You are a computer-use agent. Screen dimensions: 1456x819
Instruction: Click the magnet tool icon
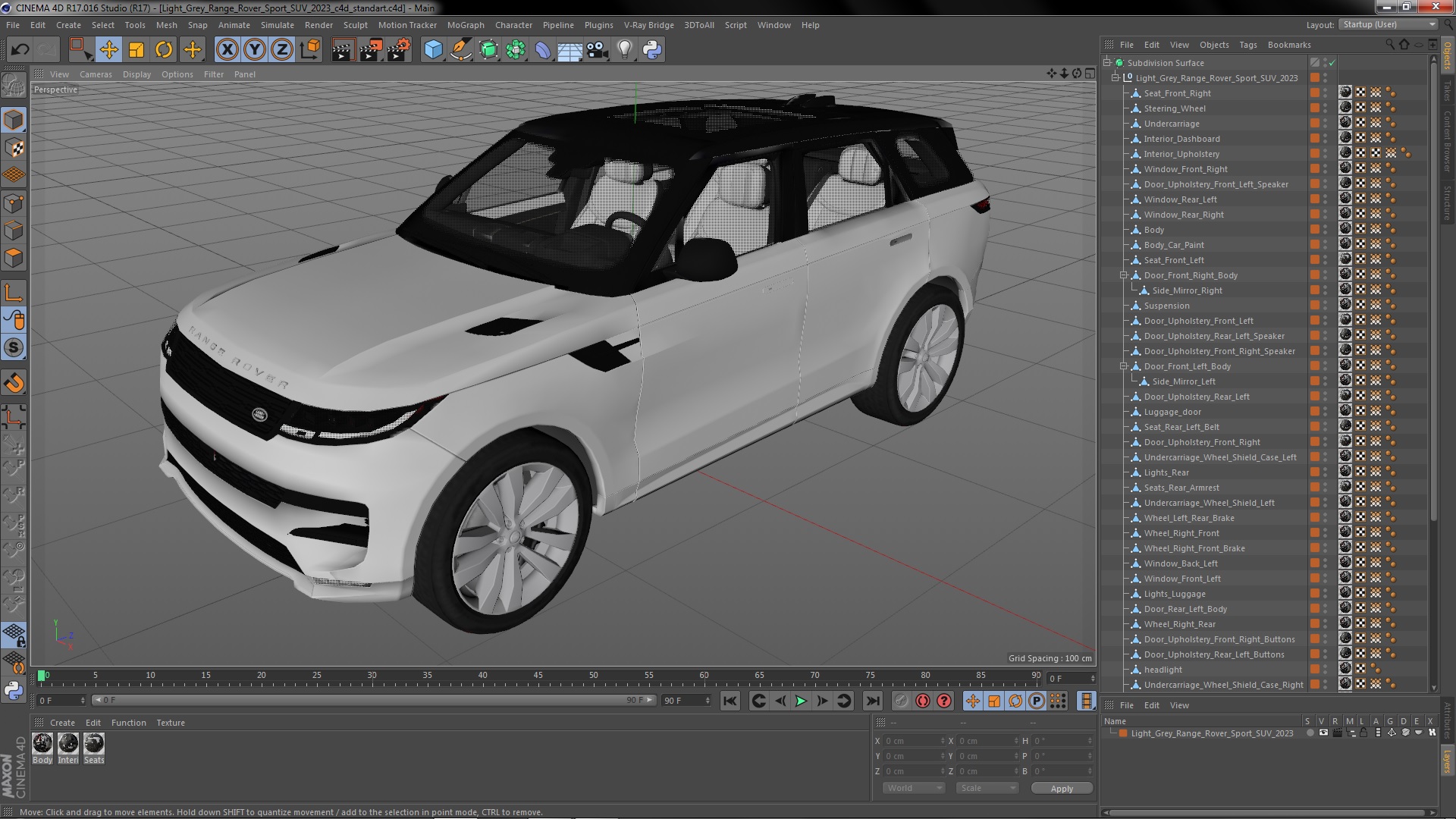click(14, 383)
